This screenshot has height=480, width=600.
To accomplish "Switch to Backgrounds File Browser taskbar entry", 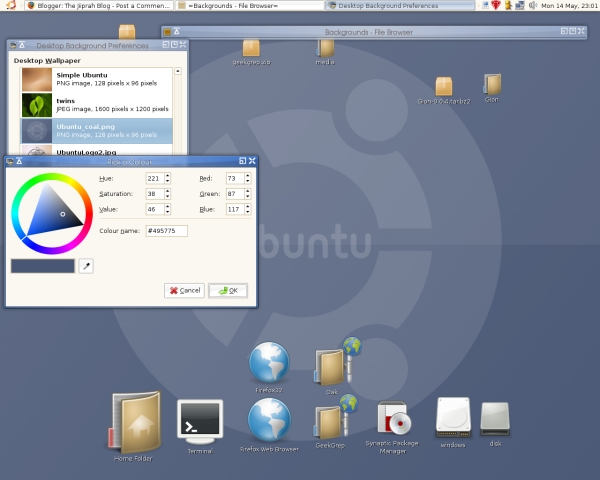I will pos(250,5).
